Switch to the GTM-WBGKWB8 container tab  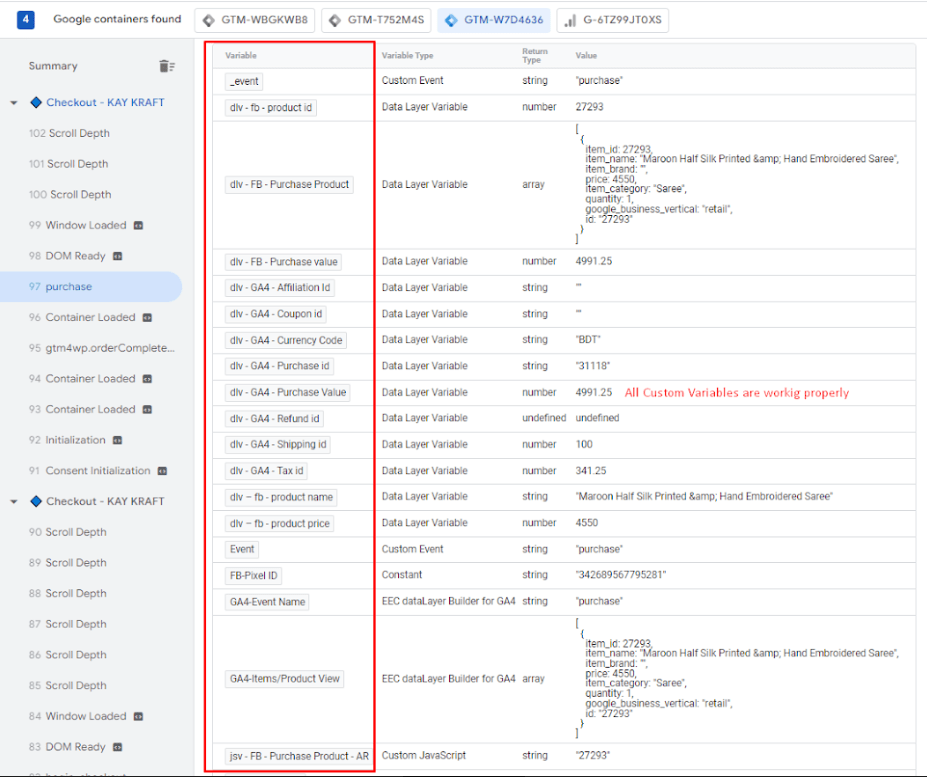pyautogui.click(x=255, y=20)
